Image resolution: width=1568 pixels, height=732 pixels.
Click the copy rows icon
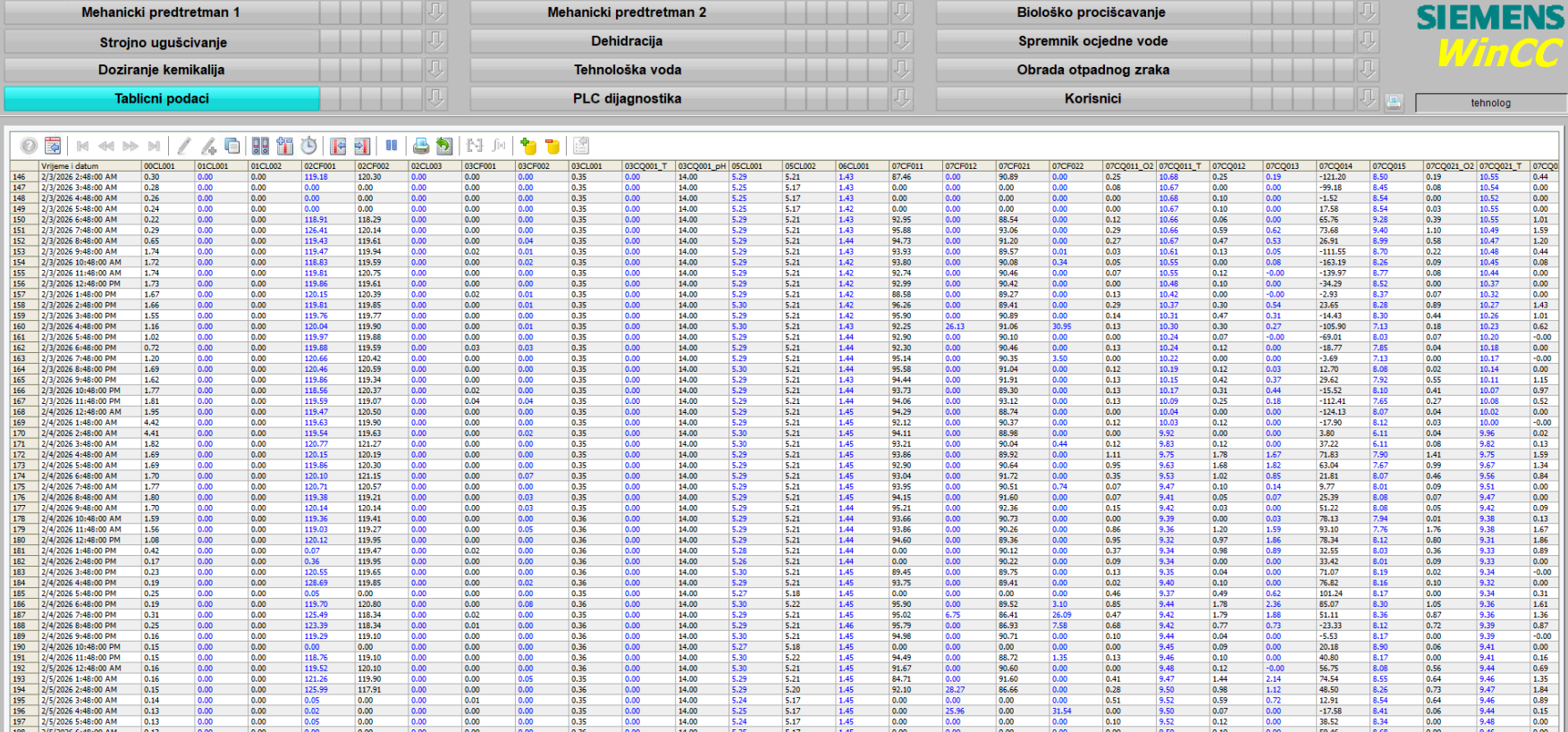(x=232, y=146)
